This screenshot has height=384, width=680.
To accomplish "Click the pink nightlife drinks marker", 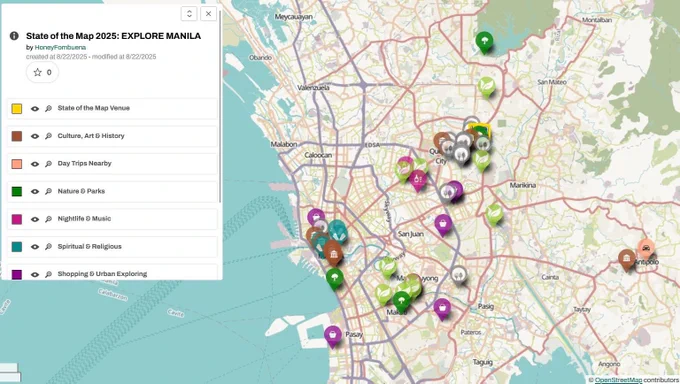I will point(418,180).
